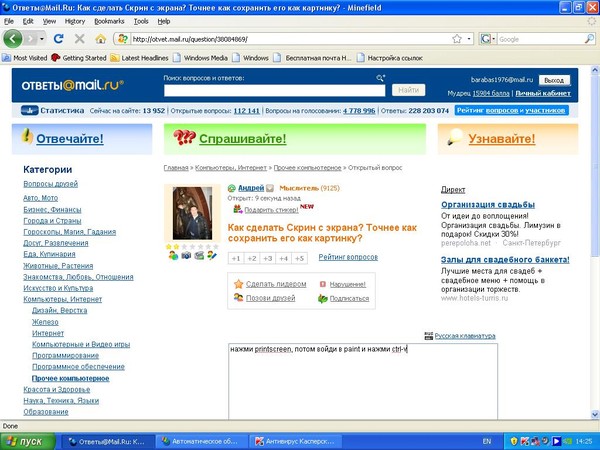
Task: Open the Андрей user profile link
Action: coord(251,188)
